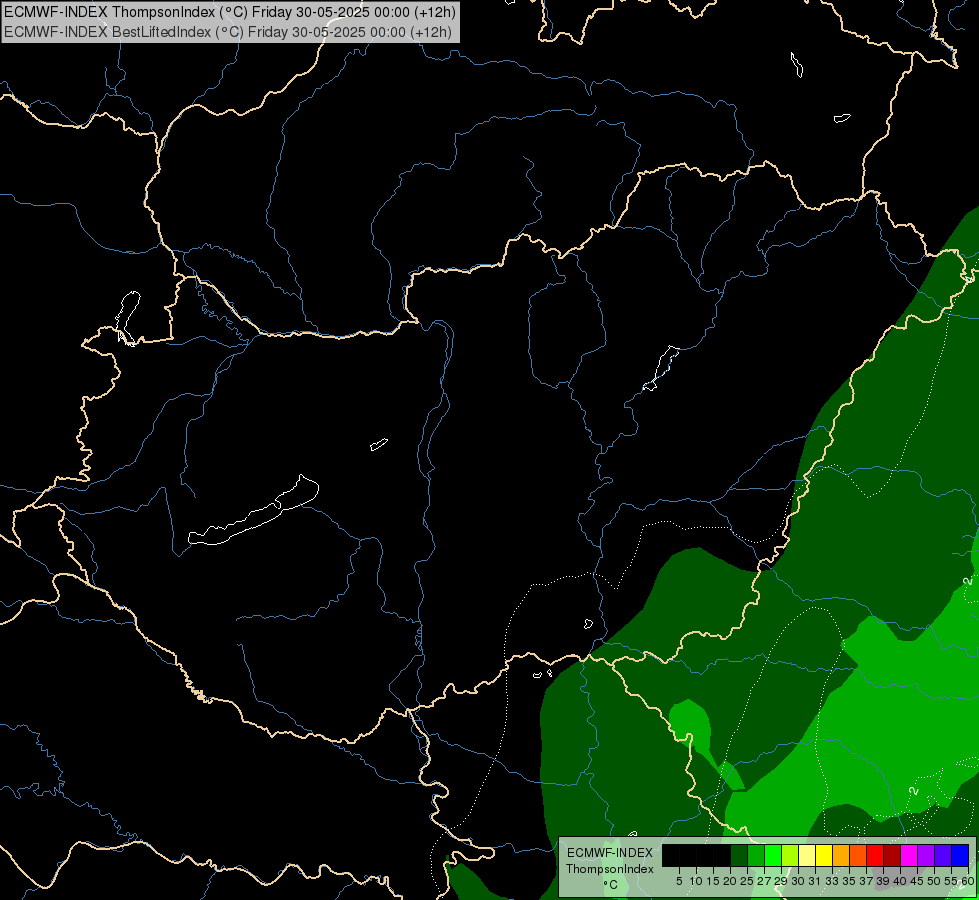Choose the red-orange 35–37 legend swatch
Viewport: 979px width, 900px height.
click(858, 855)
